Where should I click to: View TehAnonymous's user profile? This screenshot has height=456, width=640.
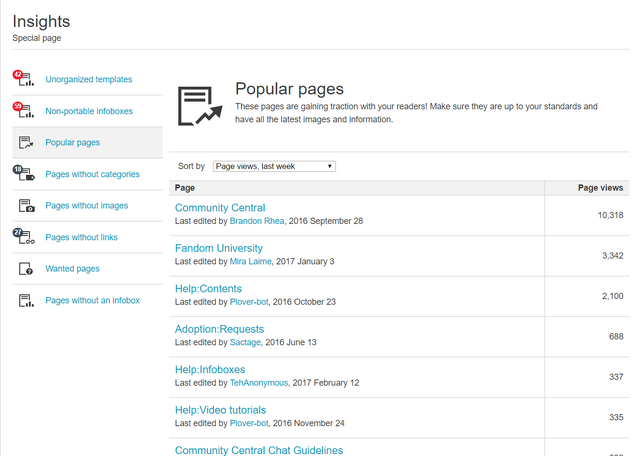click(x=259, y=383)
